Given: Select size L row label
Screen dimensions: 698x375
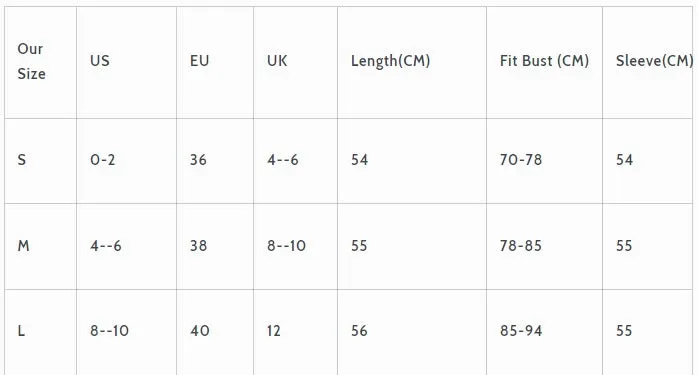Looking at the screenshot, I should coord(41,332).
